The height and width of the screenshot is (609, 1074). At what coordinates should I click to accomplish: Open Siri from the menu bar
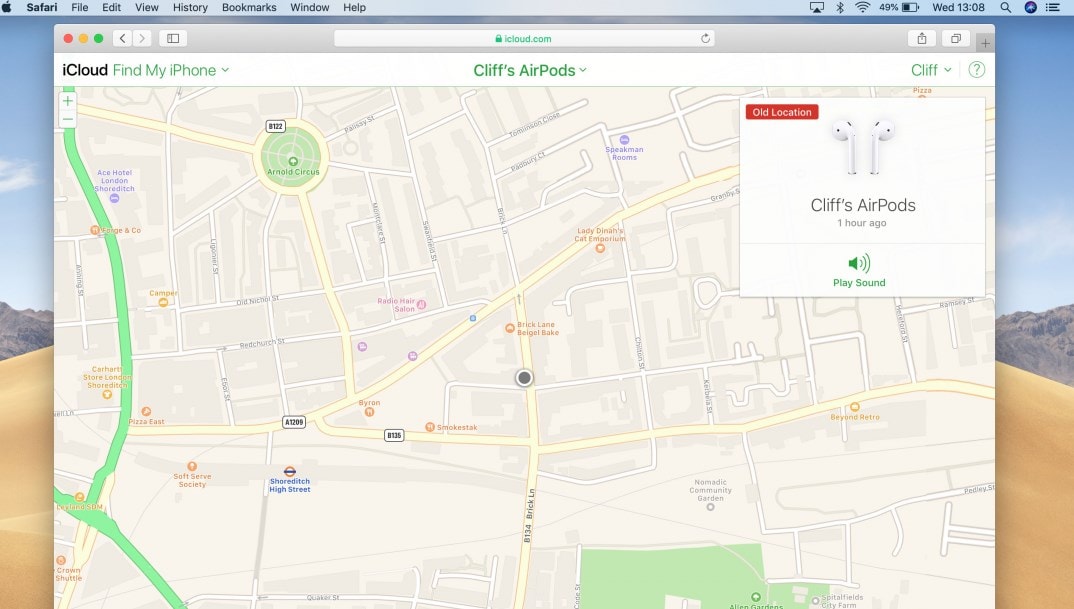click(1030, 8)
